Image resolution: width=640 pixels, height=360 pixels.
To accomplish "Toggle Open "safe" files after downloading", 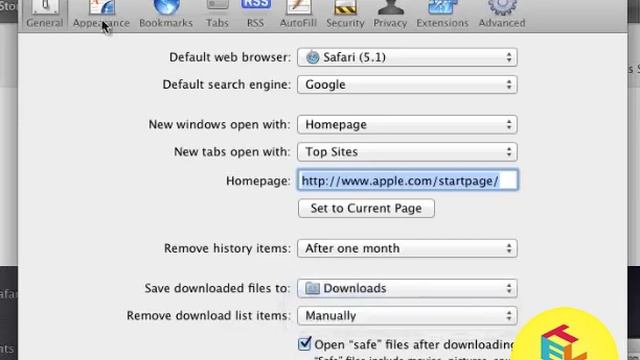I will [304, 344].
